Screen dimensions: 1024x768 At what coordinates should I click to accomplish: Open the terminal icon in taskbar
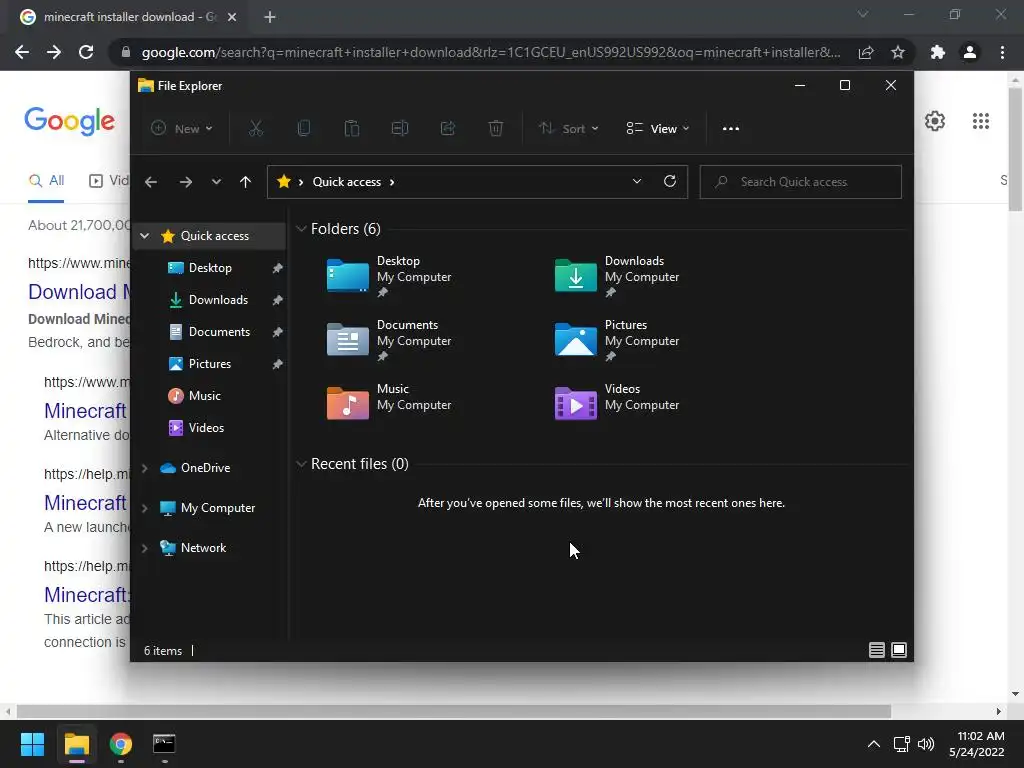coord(164,744)
